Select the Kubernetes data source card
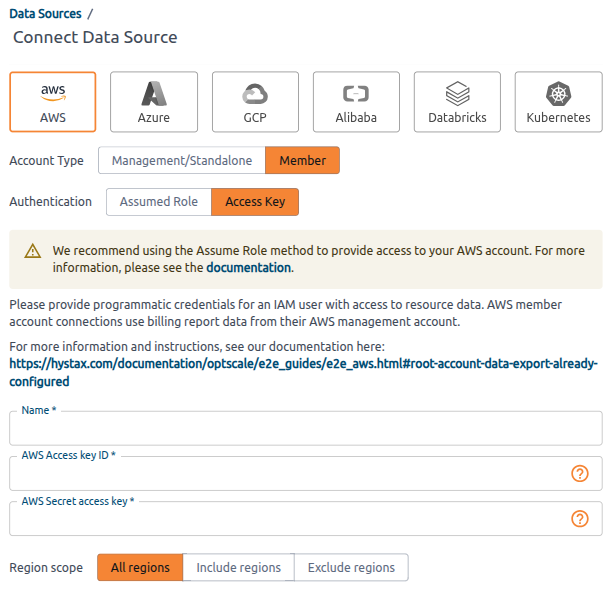The image size is (612, 590). point(559,102)
